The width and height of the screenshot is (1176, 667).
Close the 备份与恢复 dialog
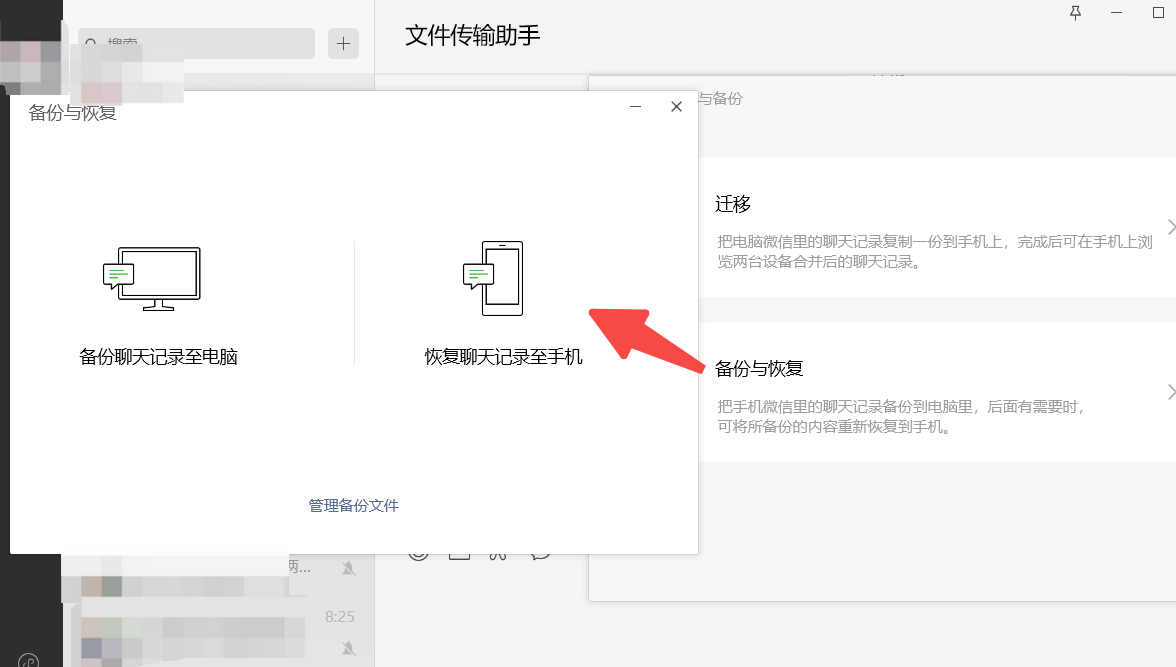[676, 107]
